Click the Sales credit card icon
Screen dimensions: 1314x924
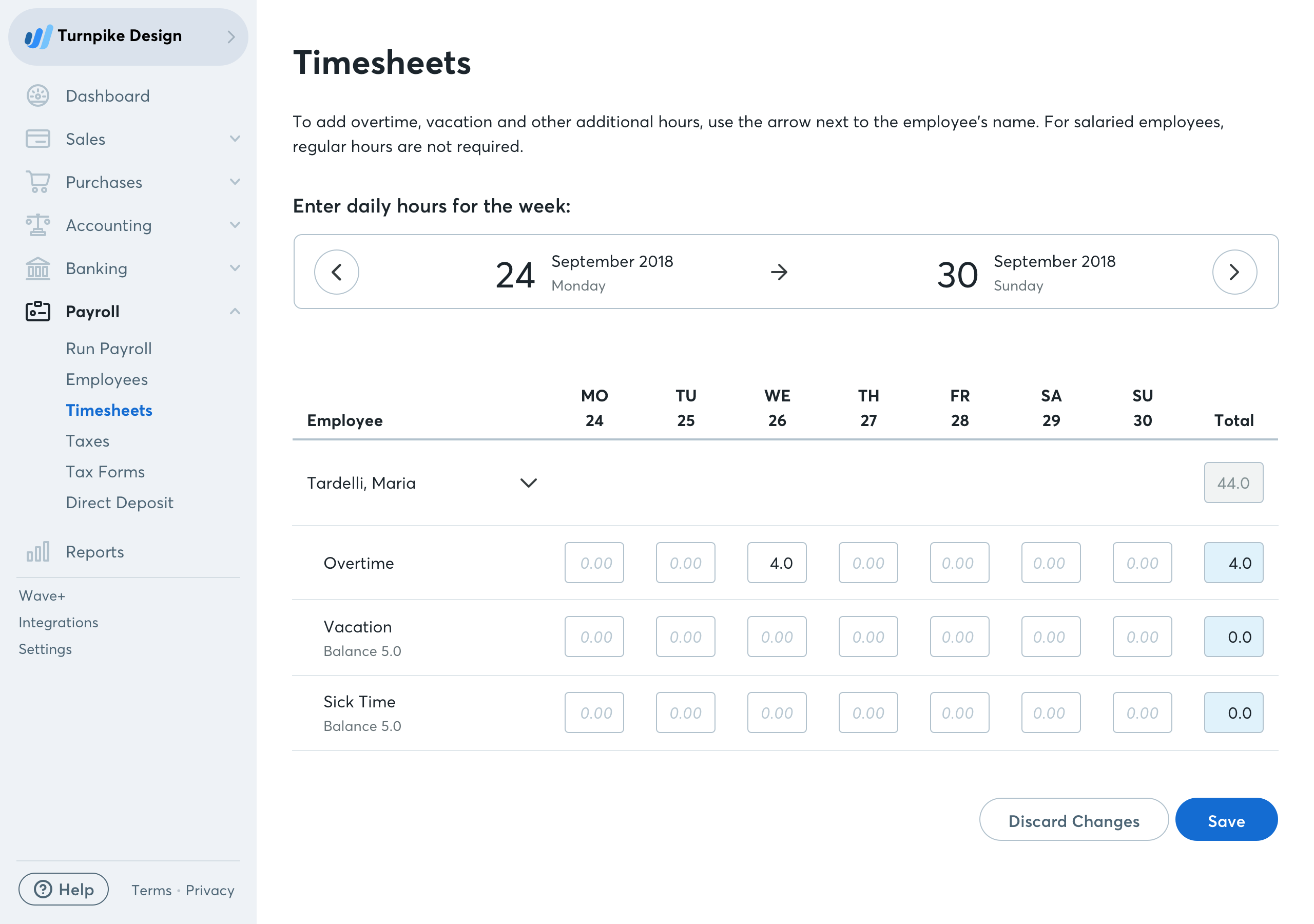pyautogui.click(x=38, y=139)
